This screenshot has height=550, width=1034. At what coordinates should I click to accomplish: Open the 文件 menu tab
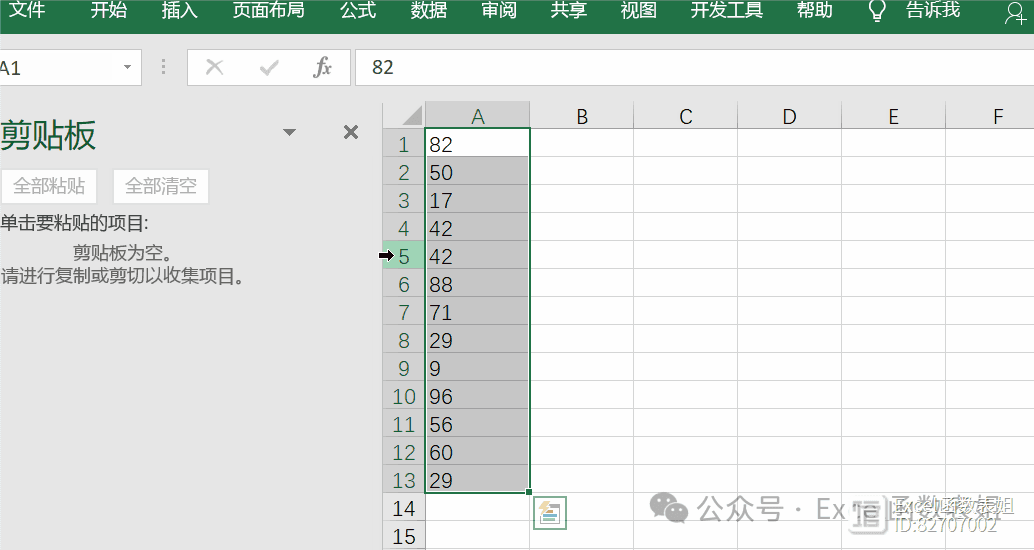pyautogui.click(x=27, y=10)
